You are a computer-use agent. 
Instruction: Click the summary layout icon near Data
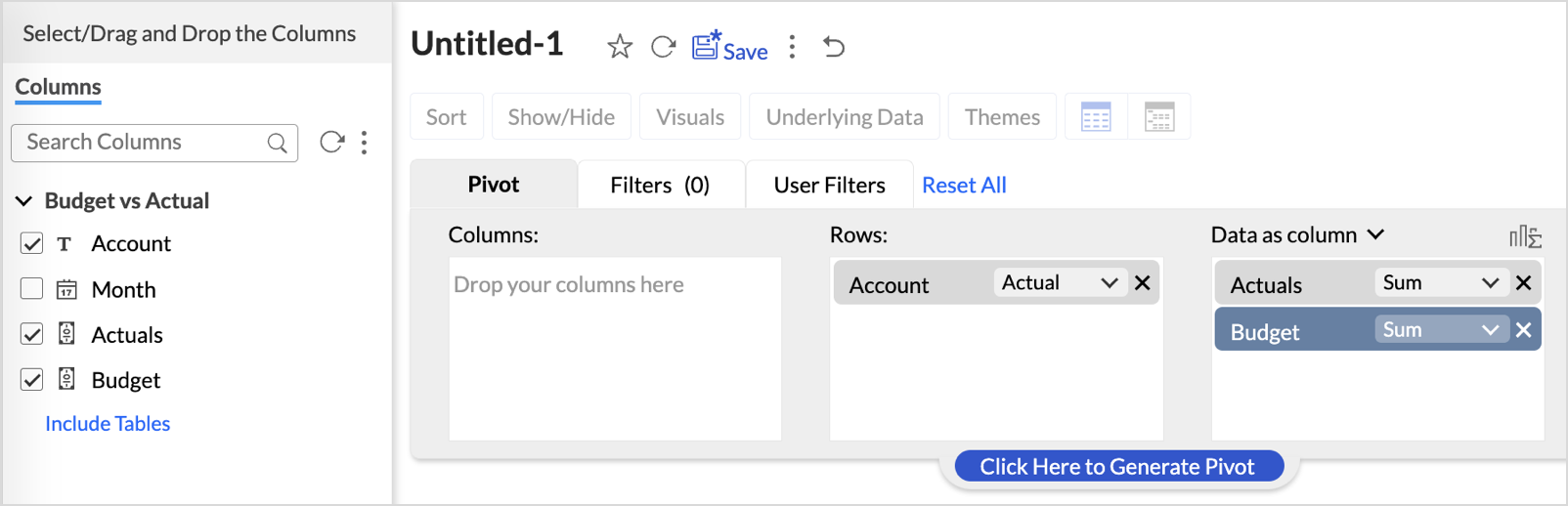coord(1525,235)
